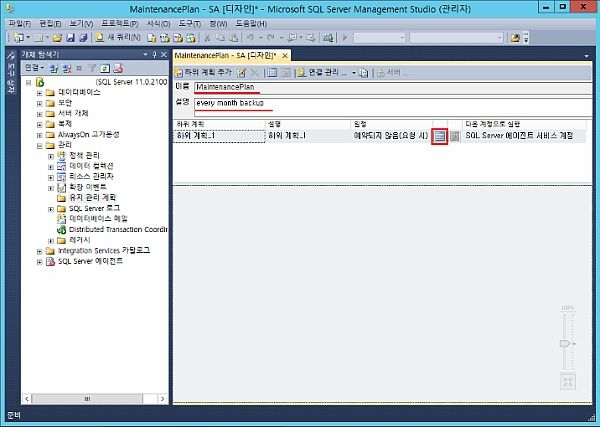Viewport: 600px width, 427px height.
Task: Click the Filter funnel icon in Object Explorer
Action: [92, 68]
